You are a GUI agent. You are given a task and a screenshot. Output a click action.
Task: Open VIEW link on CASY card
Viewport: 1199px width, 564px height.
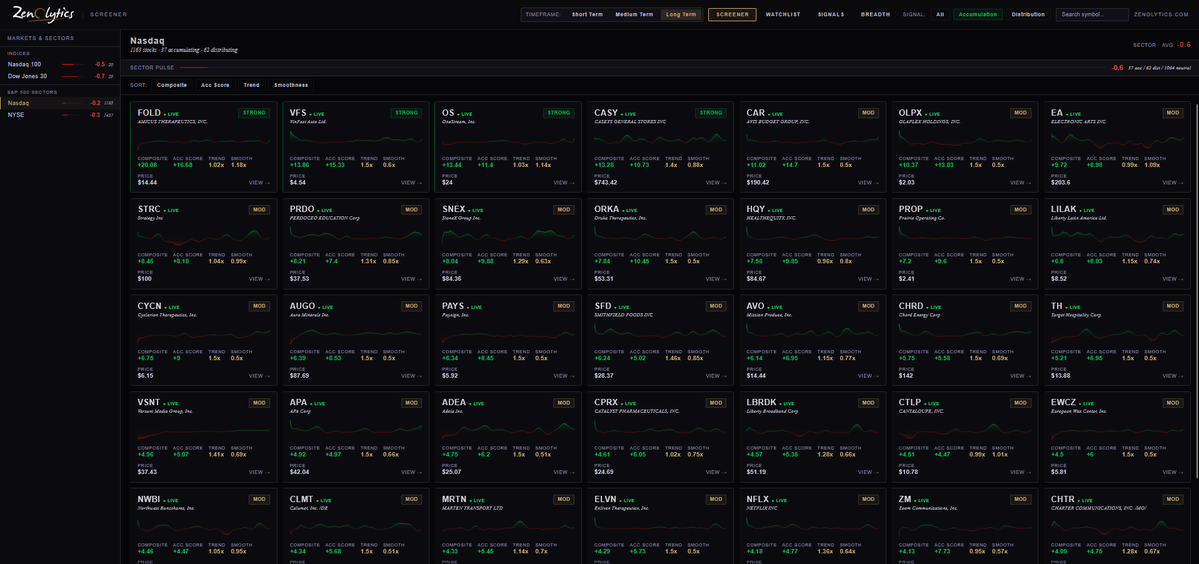(716, 183)
